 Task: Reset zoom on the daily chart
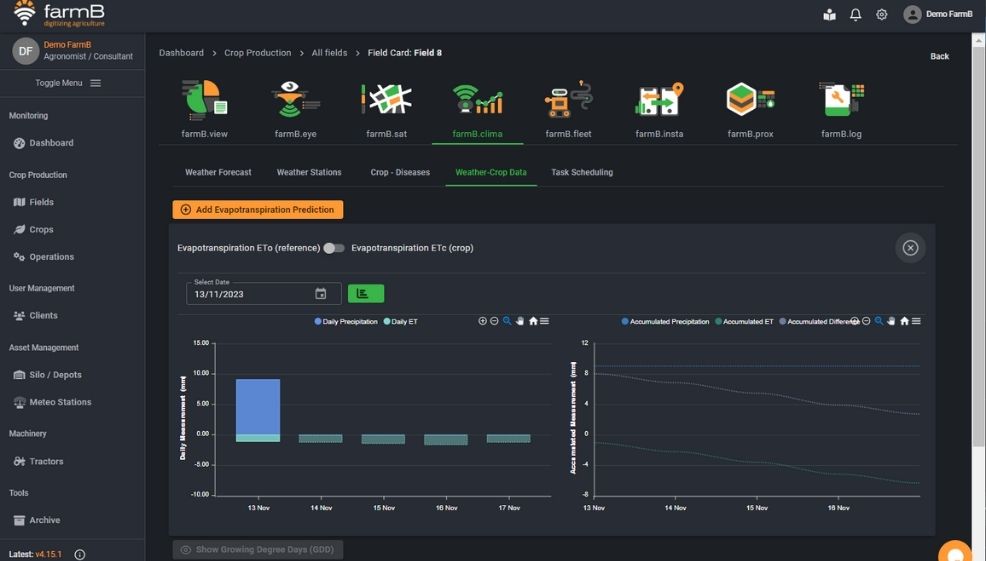tap(533, 321)
